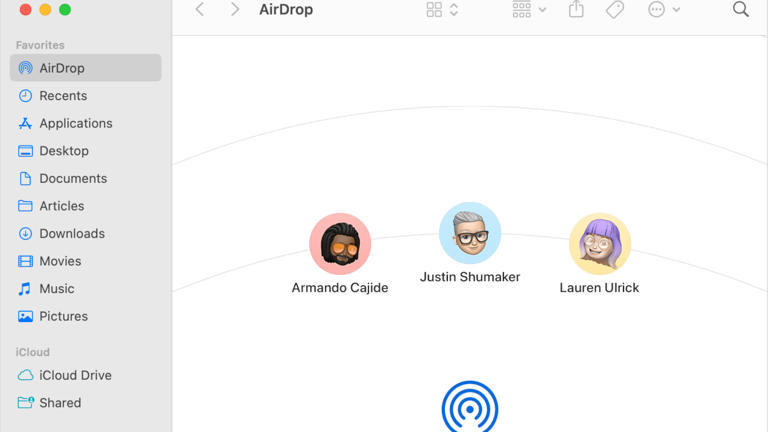Minimize the window with yellow button
The height and width of the screenshot is (432, 768).
[45, 9]
